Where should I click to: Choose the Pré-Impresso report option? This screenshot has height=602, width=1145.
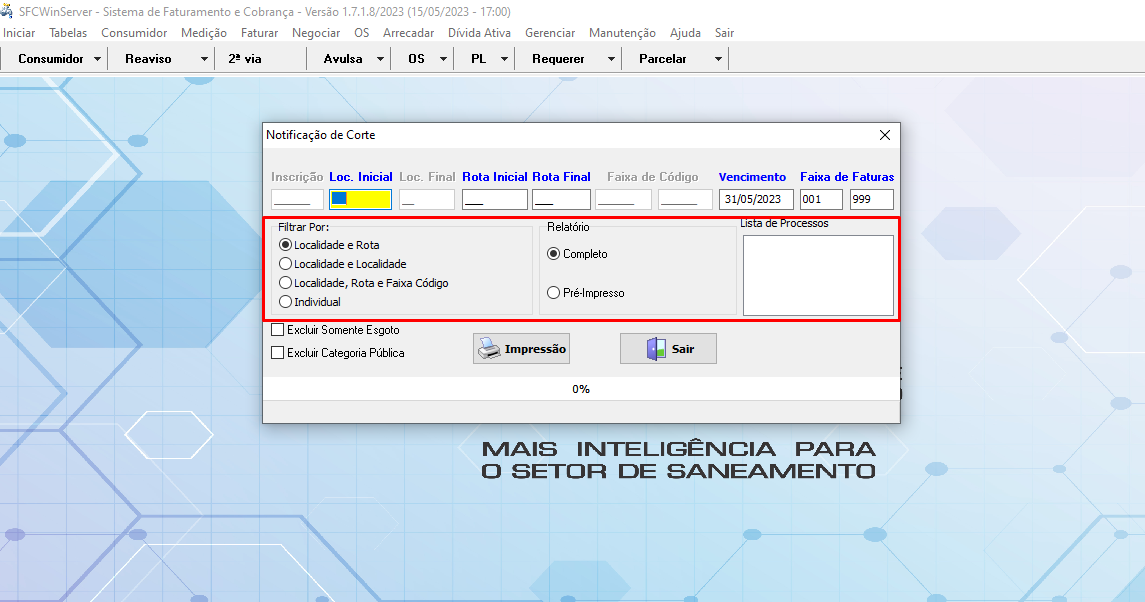553,293
